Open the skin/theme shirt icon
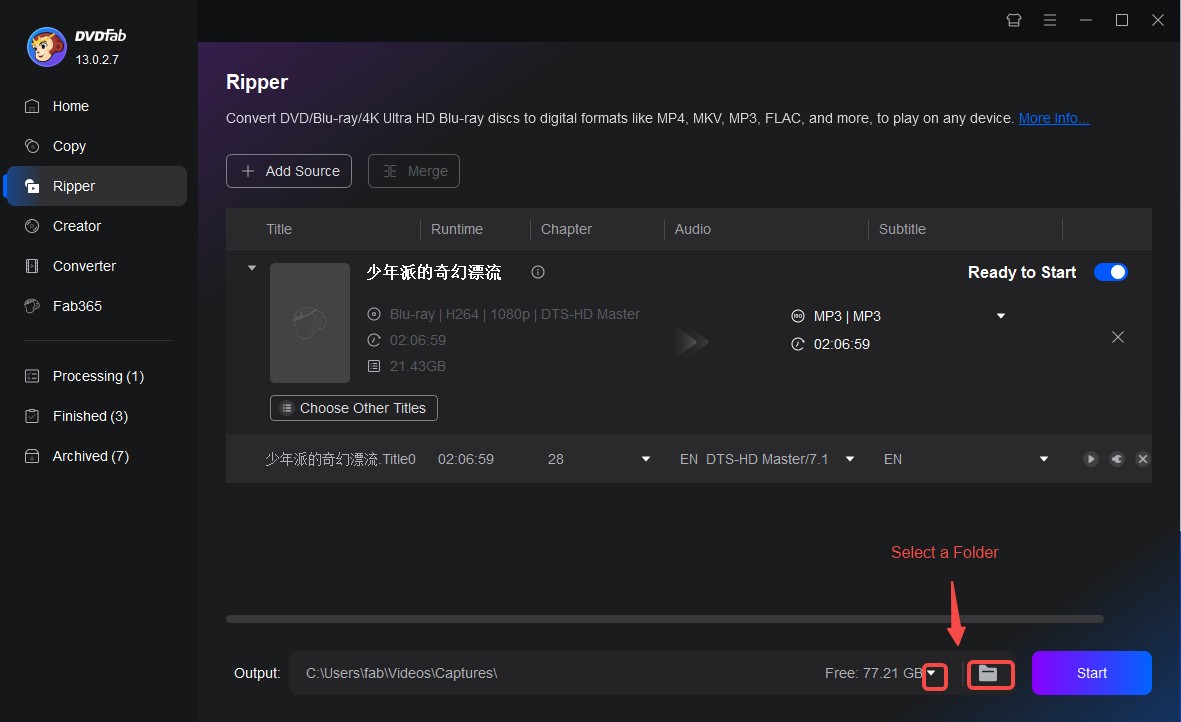This screenshot has width=1181, height=722. 1014,20
